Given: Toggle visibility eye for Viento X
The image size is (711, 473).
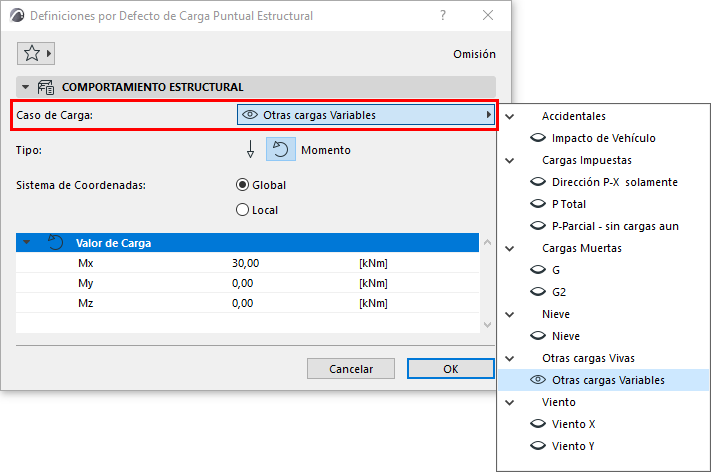Looking at the screenshot, I should pos(537,424).
